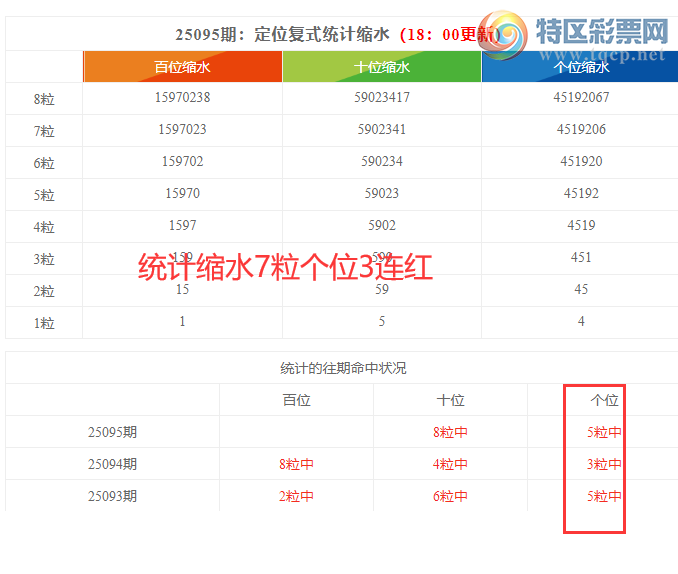Select the value 59 in 2粒 row
Screen dimensions: 678x574
(x=382, y=289)
